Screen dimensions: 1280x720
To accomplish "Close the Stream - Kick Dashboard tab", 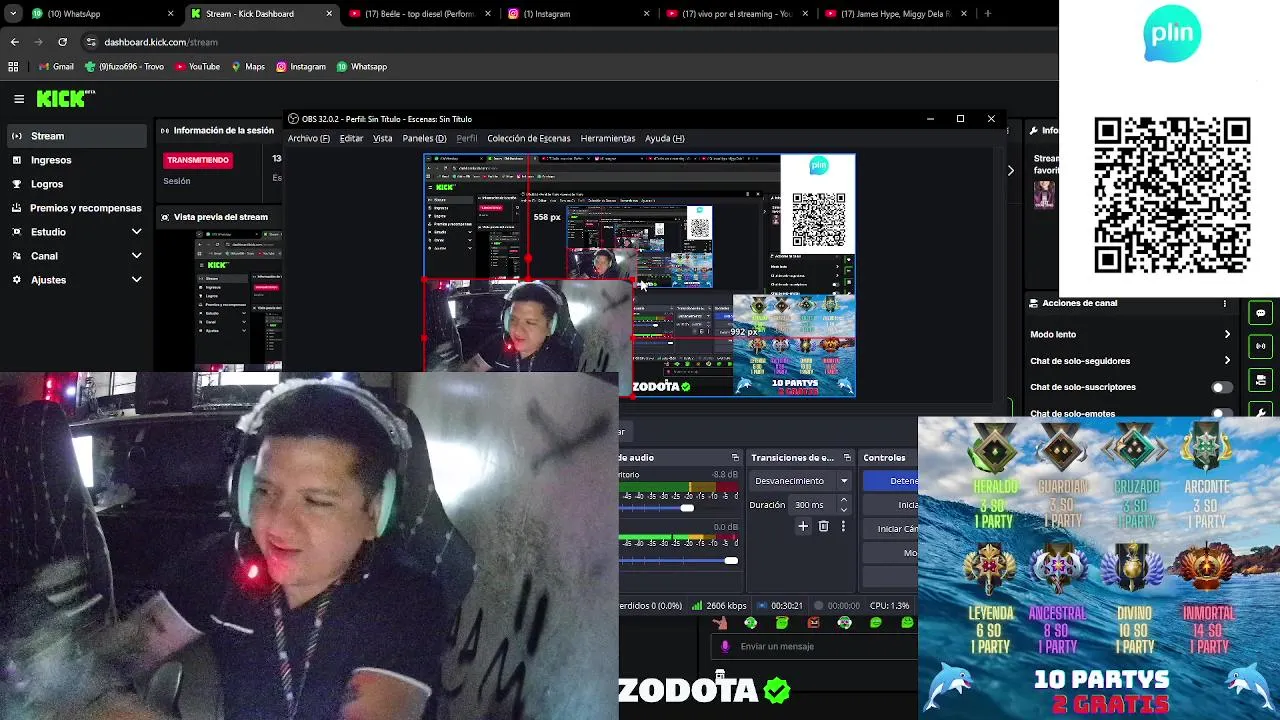I will coord(329,14).
